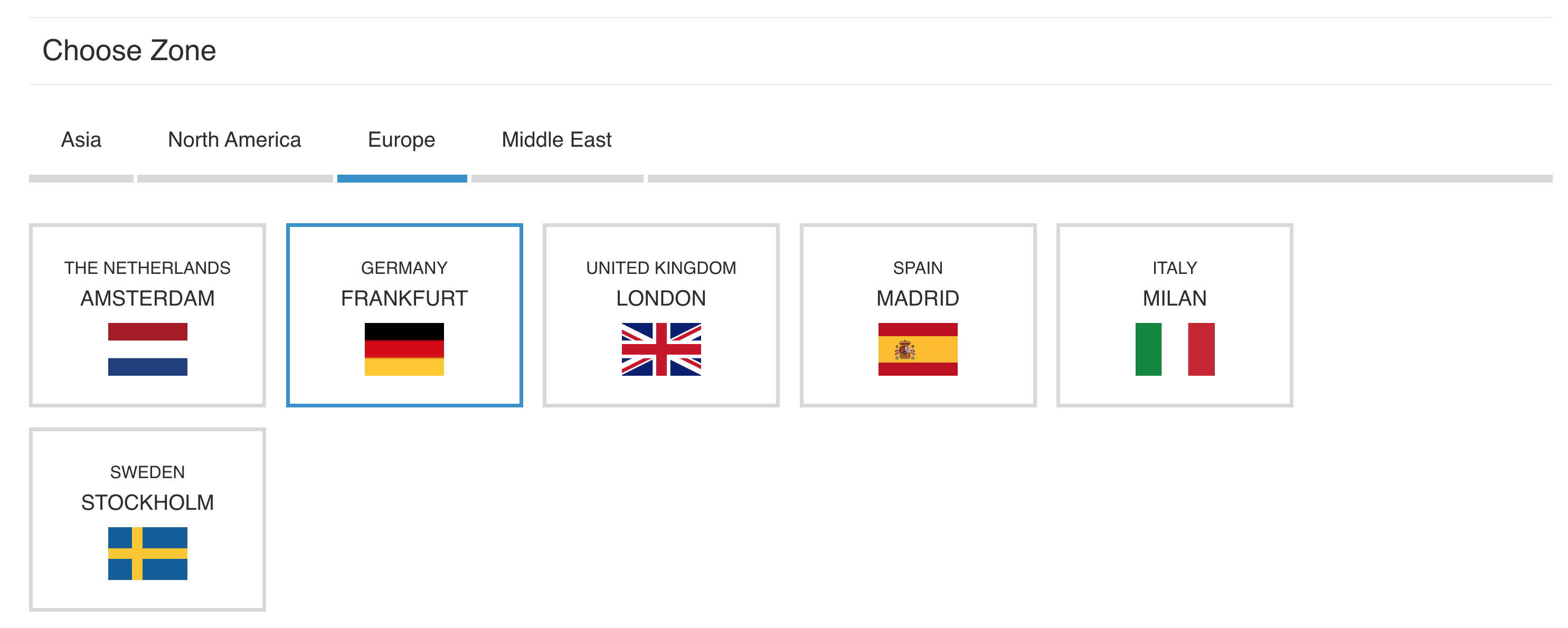Click the THE NETHERLANDS country text
This screenshot has width=1568, height=628.
[147, 268]
